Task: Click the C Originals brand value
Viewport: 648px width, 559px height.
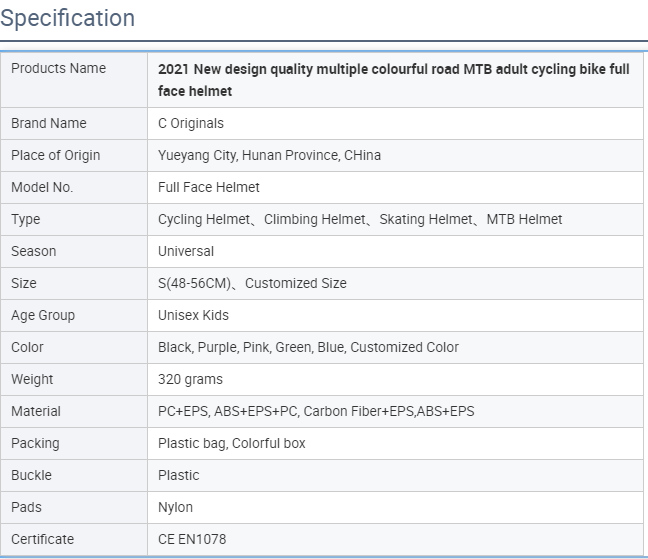Action: point(191,123)
